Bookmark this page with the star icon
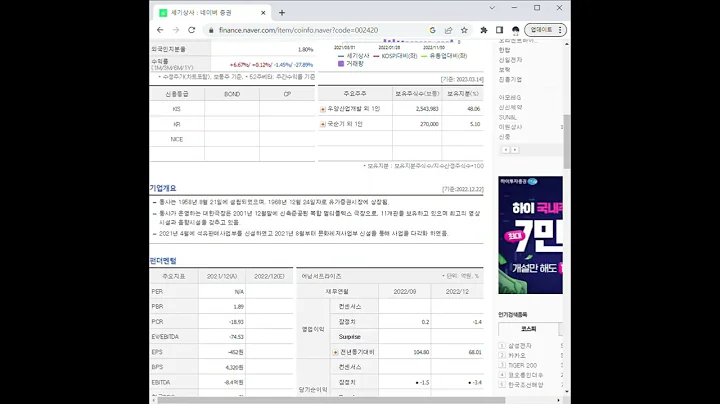Screen dimensions: 720x404 coord(464,30)
